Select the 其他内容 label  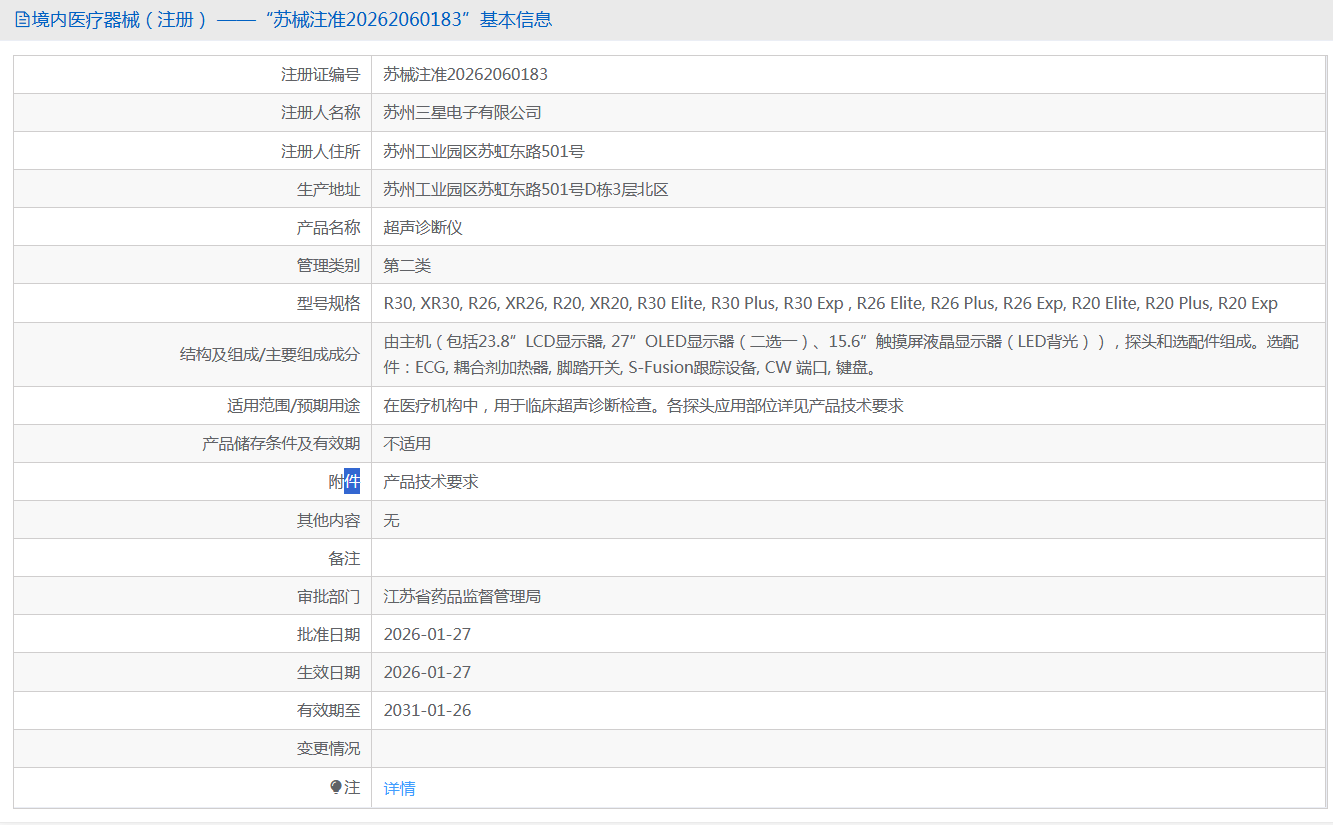coord(328,520)
